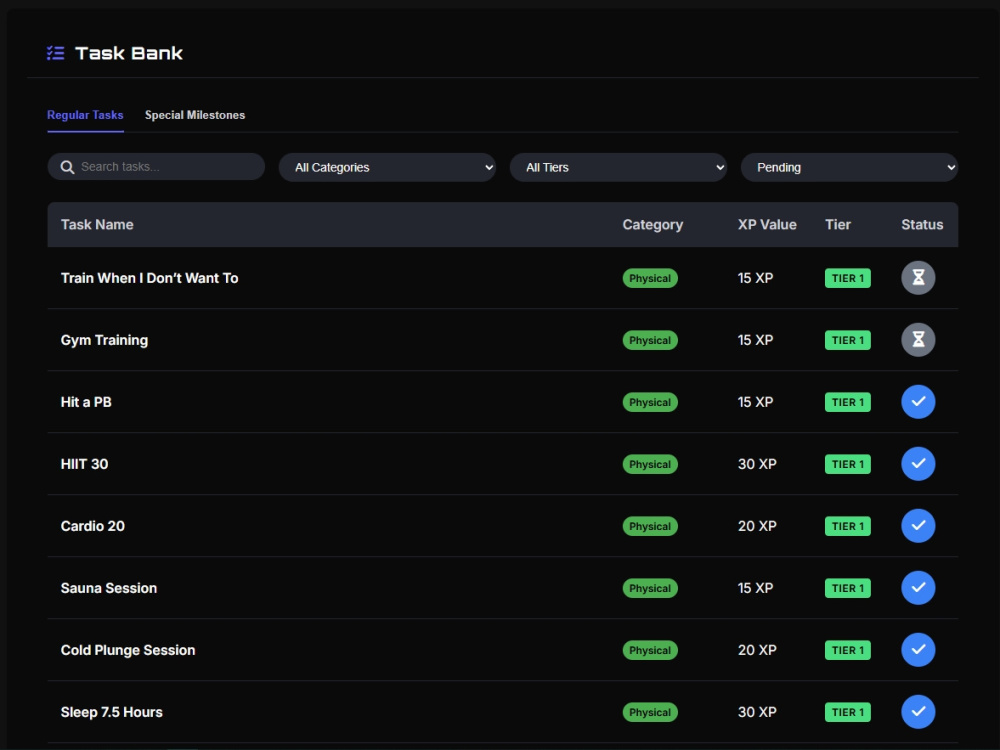
Task: Click the Physical badge on Gym Training row
Action: 650,340
